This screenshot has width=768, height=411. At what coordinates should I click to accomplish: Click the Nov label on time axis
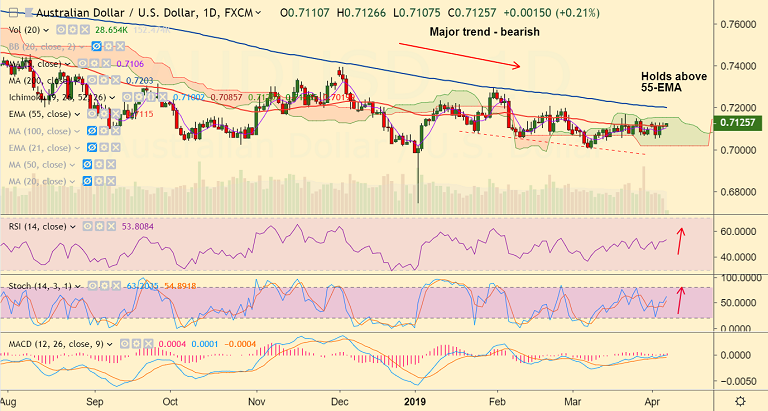tap(257, 402)
